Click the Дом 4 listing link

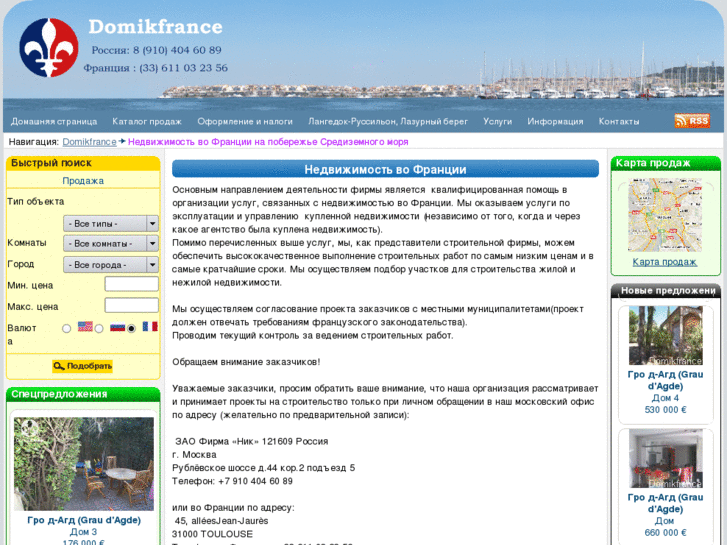pos(665,398)
